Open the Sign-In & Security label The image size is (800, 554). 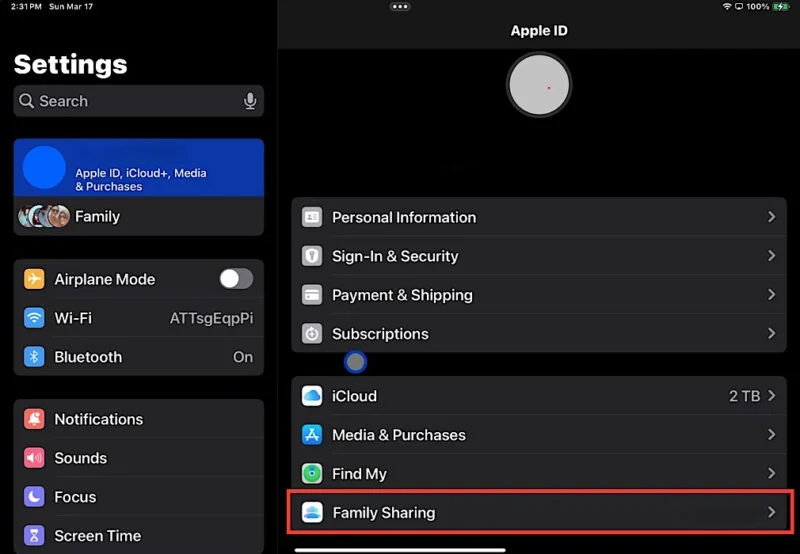395,256
